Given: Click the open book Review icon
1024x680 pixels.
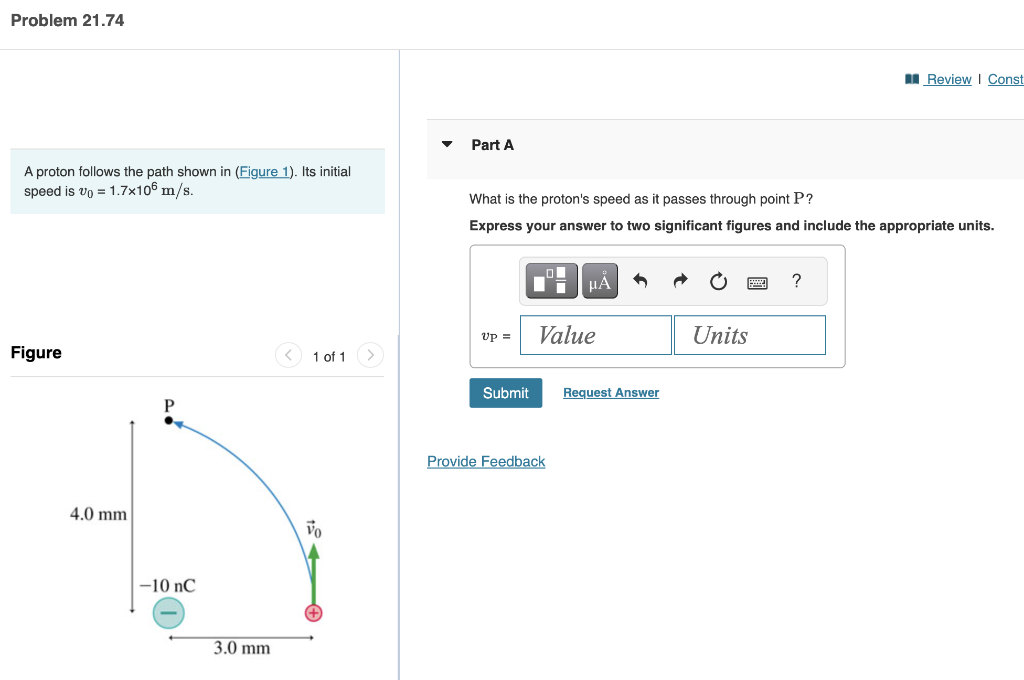Looking at the screenshot, I should (912, 79).
